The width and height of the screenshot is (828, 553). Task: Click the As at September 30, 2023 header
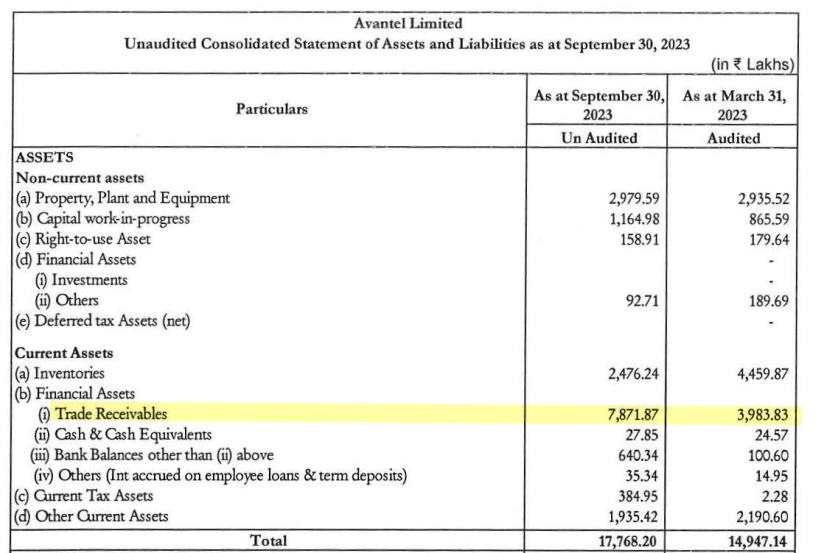(598, 105)
